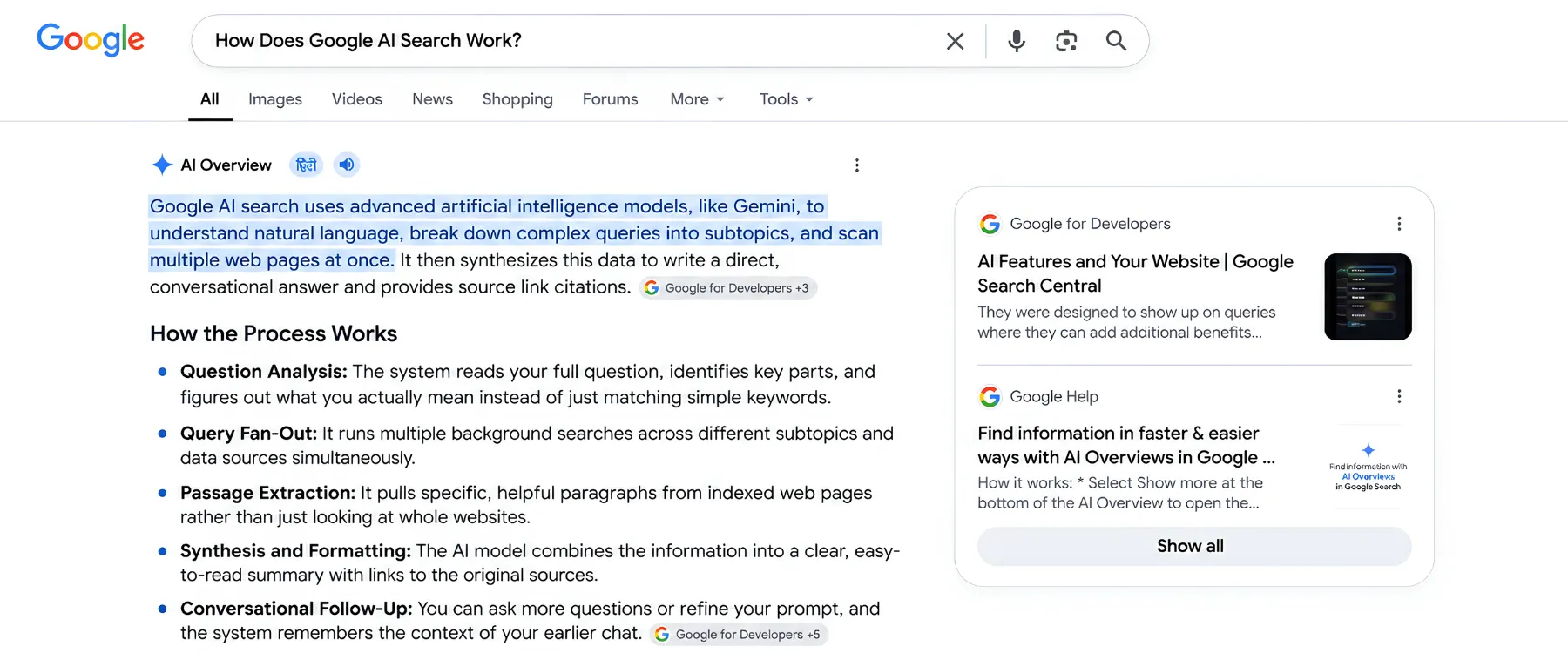The image size is (1568, 653).
Task: Click Google for Developers source name
Action: 1090,224
